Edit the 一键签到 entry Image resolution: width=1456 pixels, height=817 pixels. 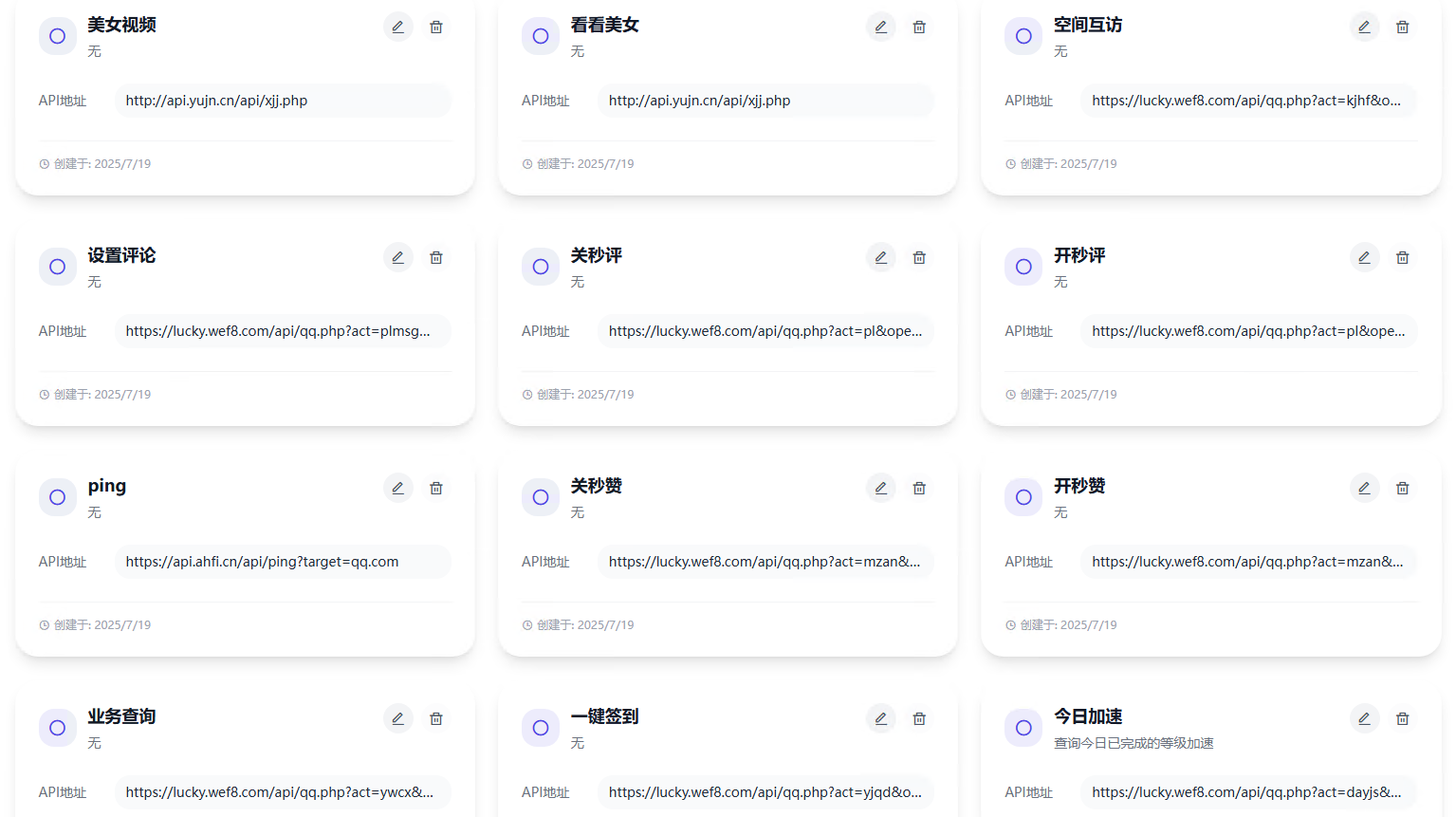(881, 719)
